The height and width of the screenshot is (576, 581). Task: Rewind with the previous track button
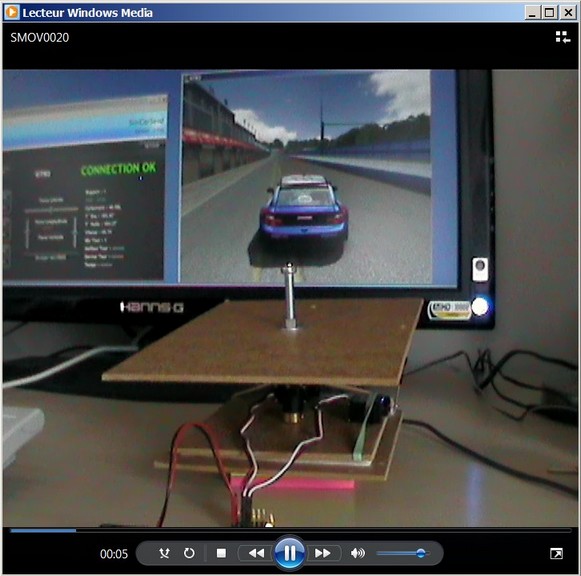coord(256,553)
